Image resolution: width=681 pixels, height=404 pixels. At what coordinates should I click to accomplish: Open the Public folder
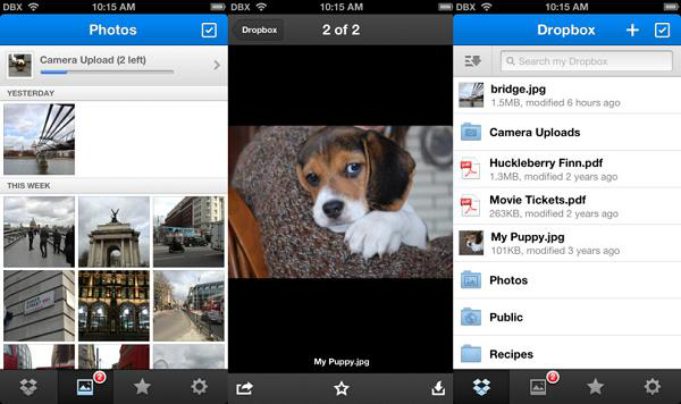[567, 317]
